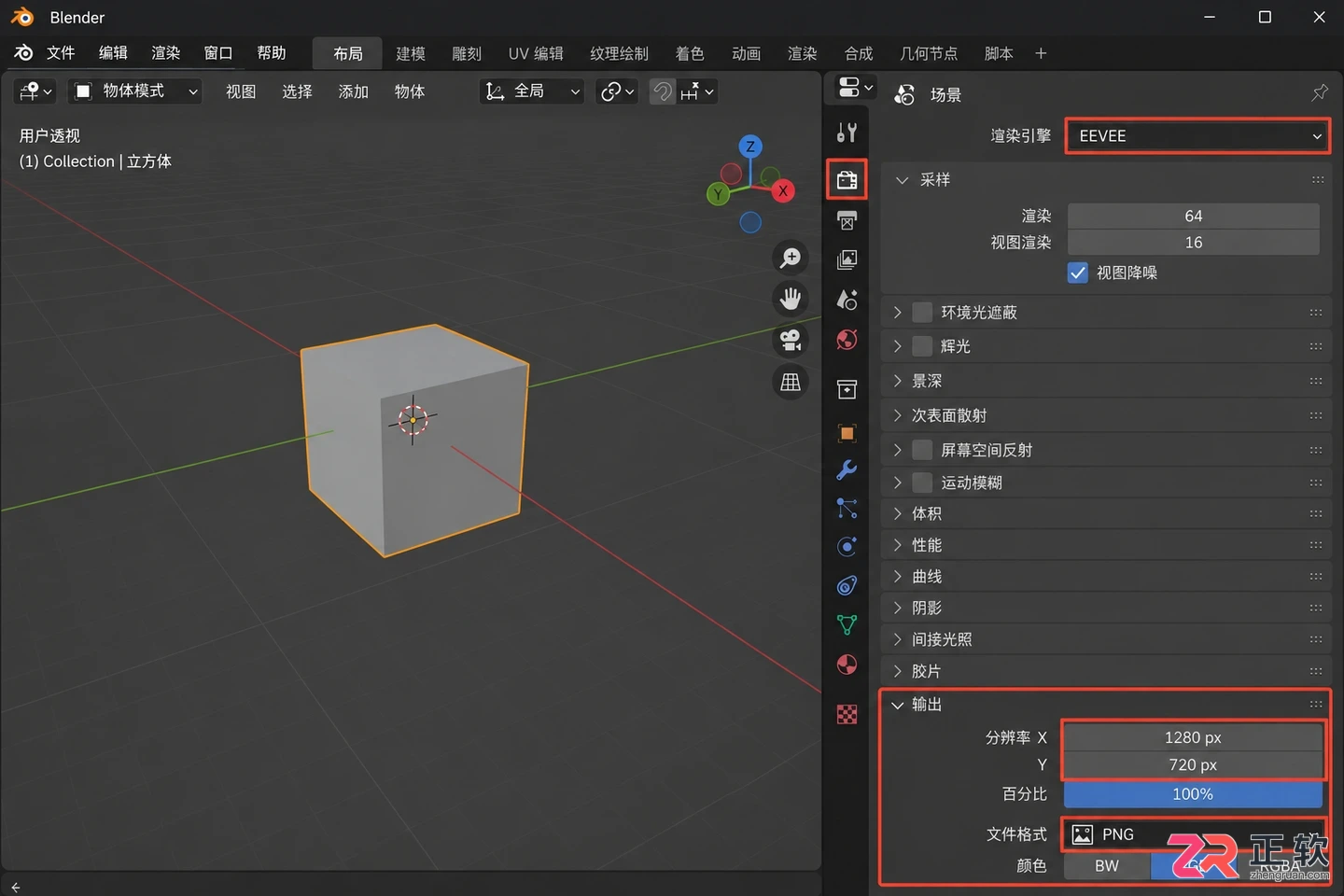
Task: Pin the properties editor with the pin icon
Action: point(1319,93)
